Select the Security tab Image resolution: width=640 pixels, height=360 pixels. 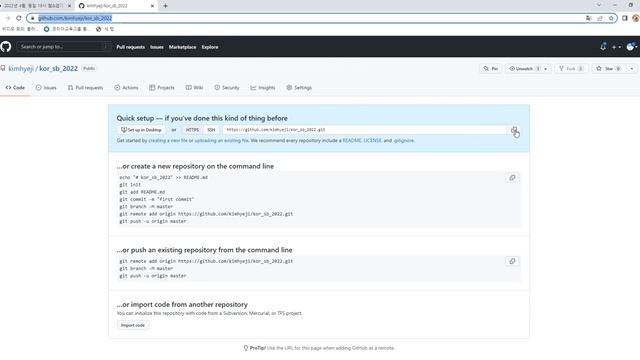click(x=227, y=88)
